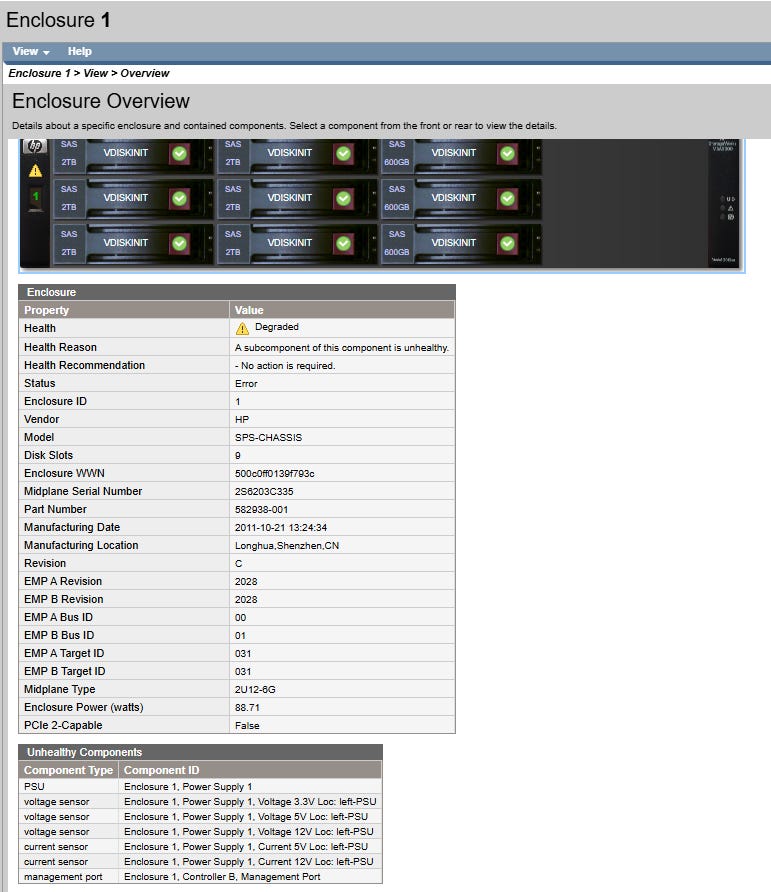Viewport: 771px width, 892px height.
Task: Select the EMP A Target ID property cell
Action: (x=124, y=654)
